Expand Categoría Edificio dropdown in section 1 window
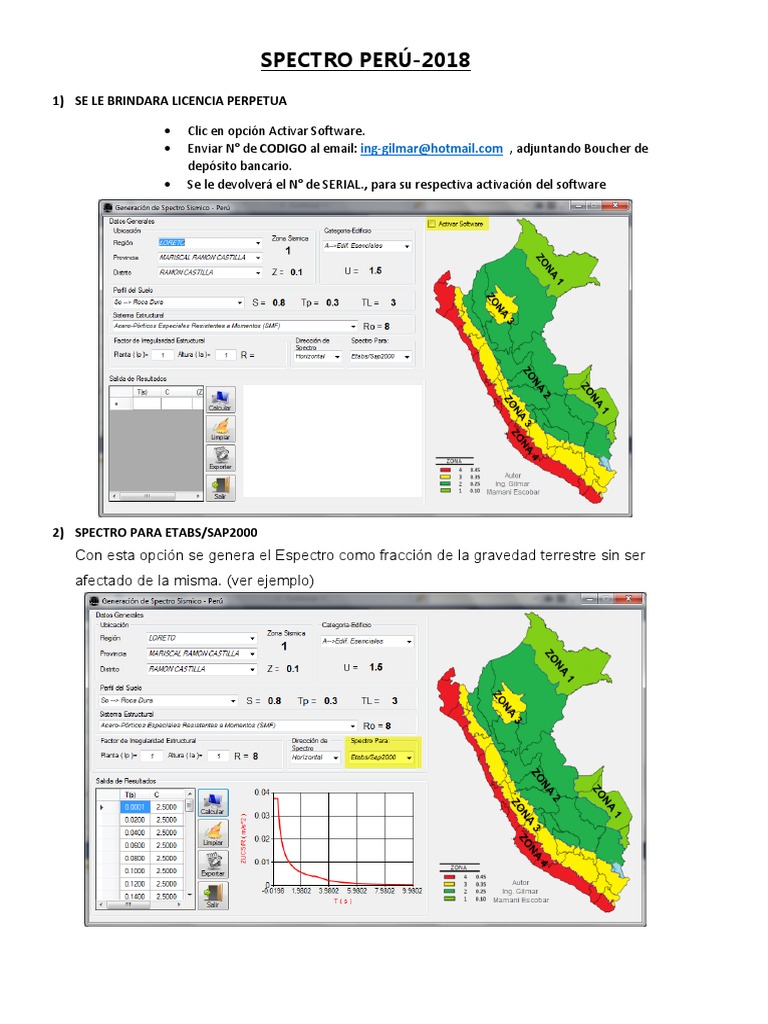The image size is (768, 1024). [367, 246]
